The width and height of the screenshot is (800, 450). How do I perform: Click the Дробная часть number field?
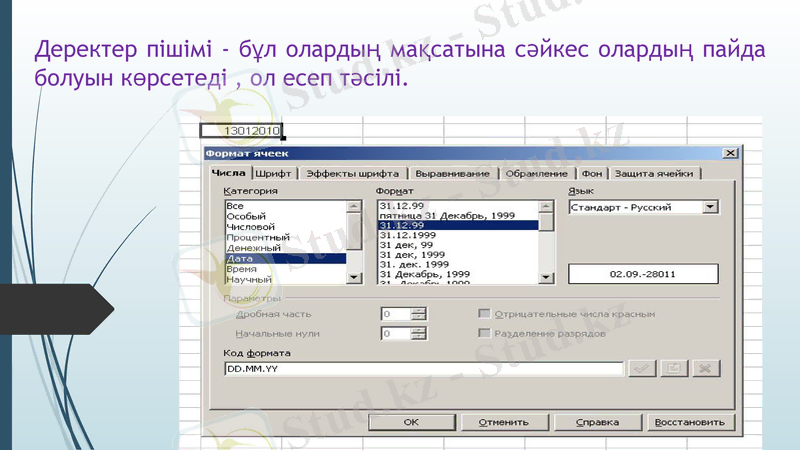click(x=395, y=314)
